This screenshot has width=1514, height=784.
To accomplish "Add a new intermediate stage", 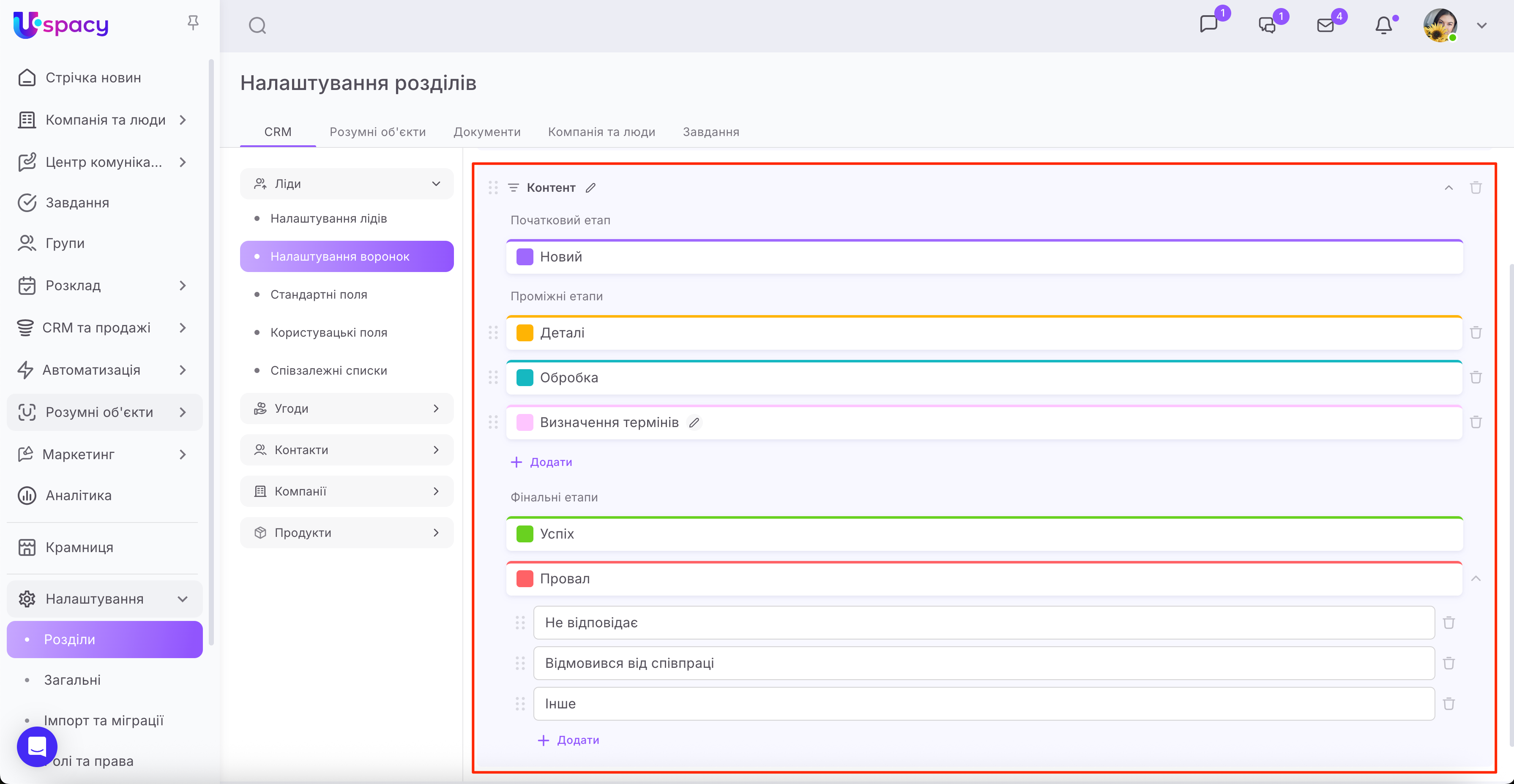I will tap(541, 462).
